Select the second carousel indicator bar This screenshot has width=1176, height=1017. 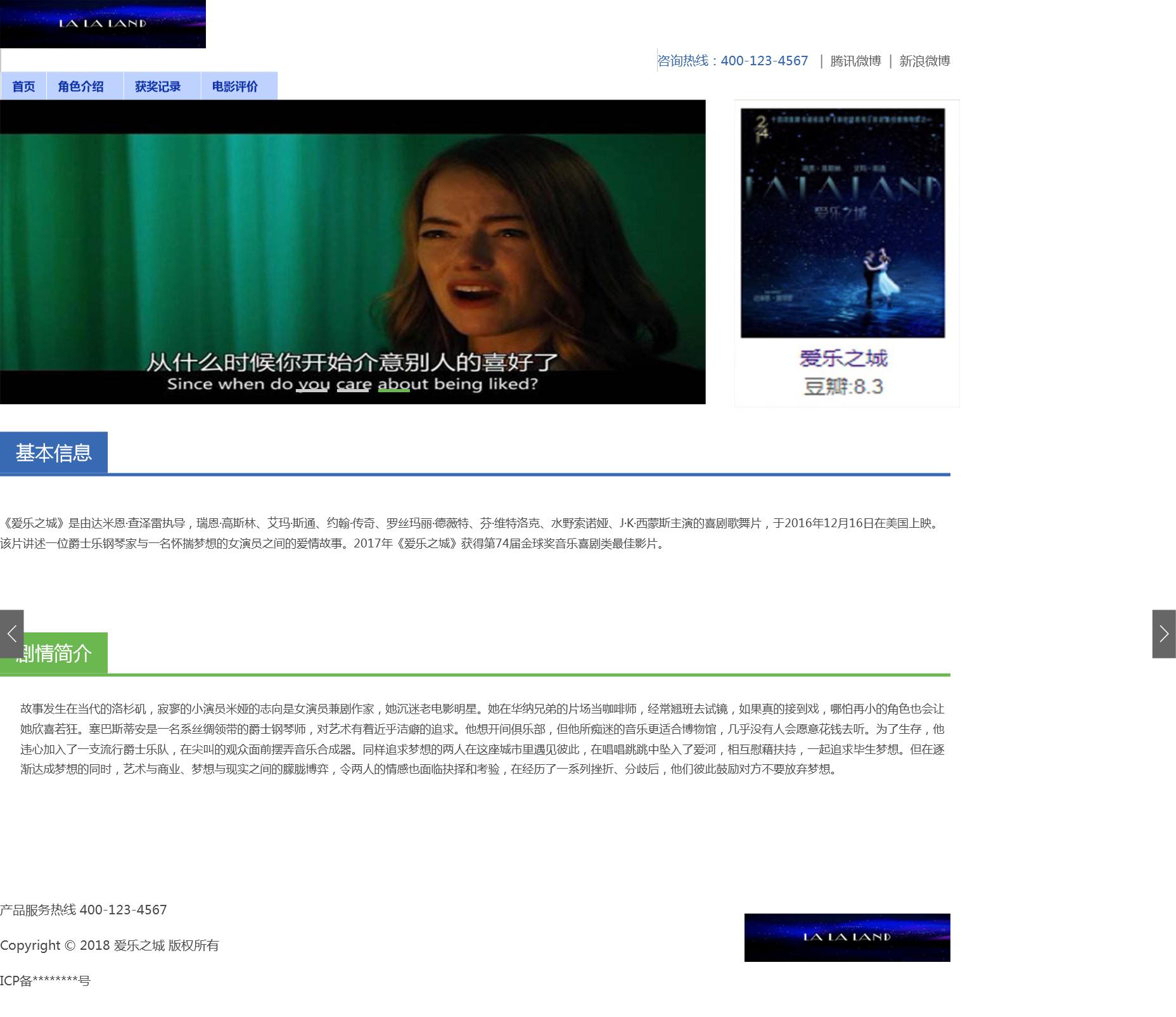click(x=353, y=390)
